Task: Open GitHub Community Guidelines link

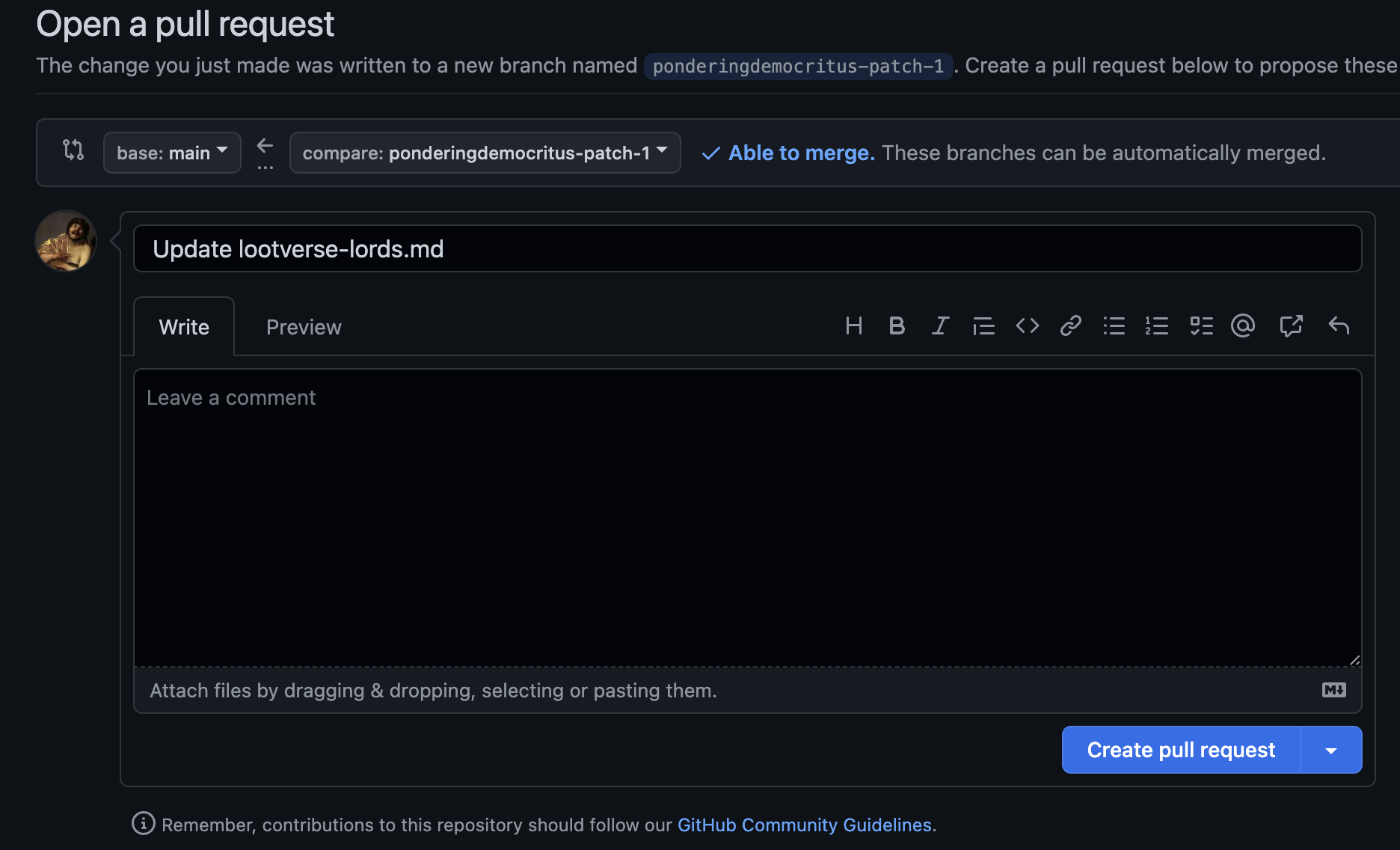Action: [x=805, y=825]
